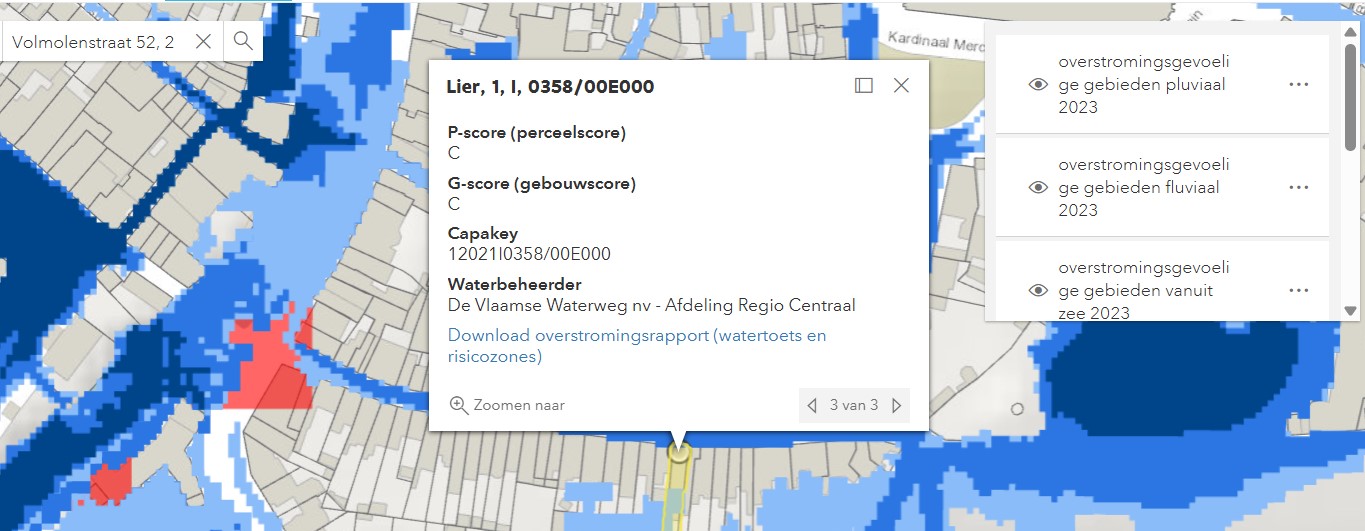Viewport: 1365px width, 531px height.
Task: Toggle eye icon for 'vanuit zee 2023' layer
Action: [x=1038, y=290]
